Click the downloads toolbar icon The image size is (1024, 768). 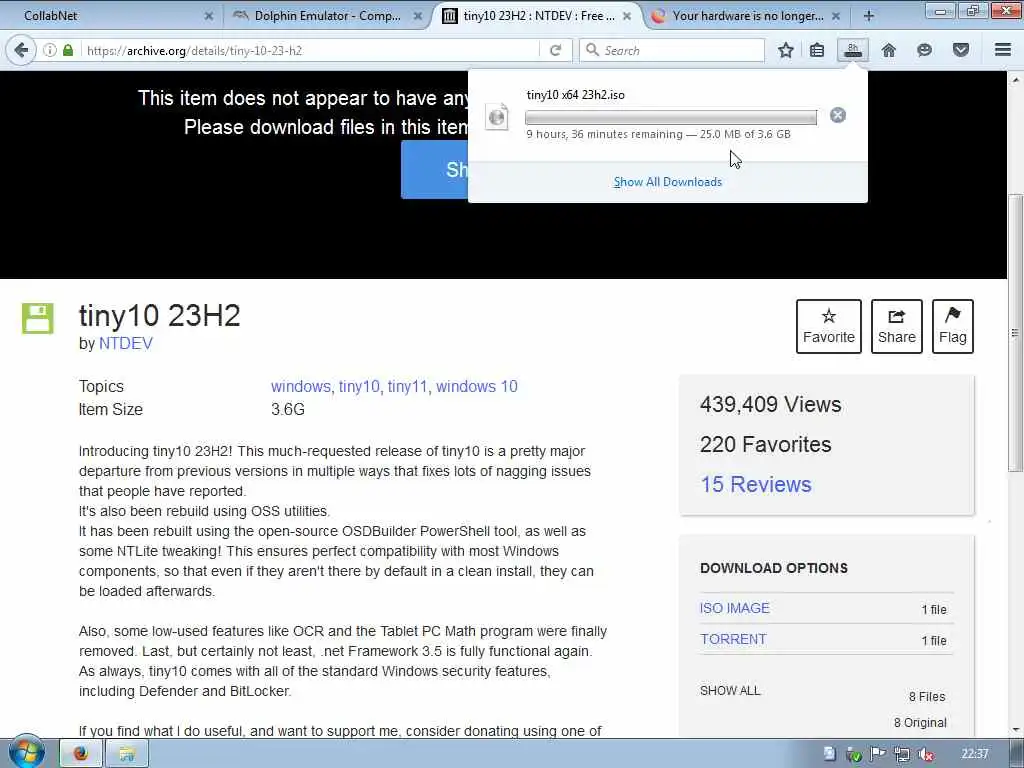[x=853, y=50]
